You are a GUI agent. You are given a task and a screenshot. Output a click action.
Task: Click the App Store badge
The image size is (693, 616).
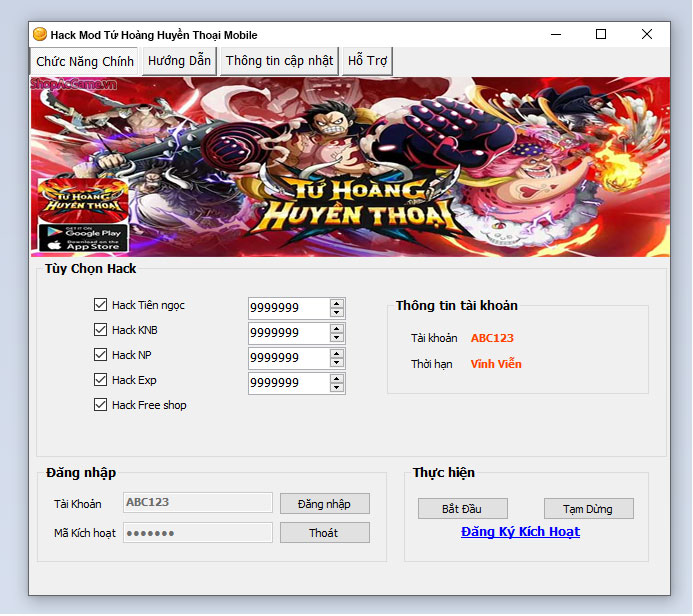point(84,245)
